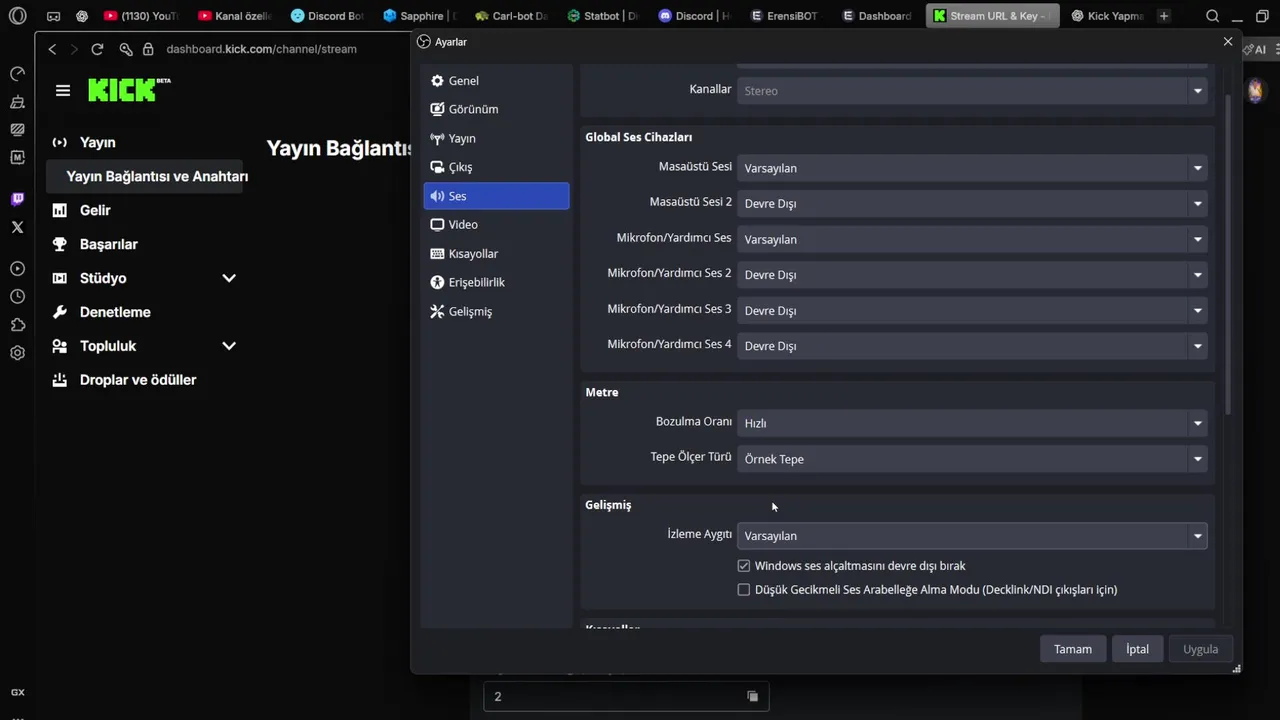This screenshot has height=720, width=1280.
Task: Click the address bar URL dashboard.kick.com
Action: (x=261, y=49)
